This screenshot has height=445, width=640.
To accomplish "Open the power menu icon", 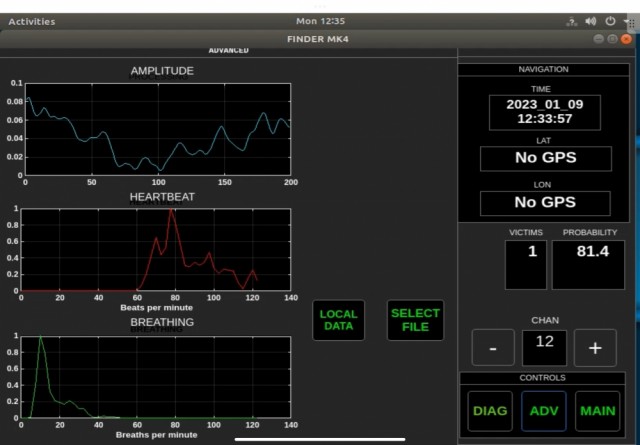I will pos(610,21).
